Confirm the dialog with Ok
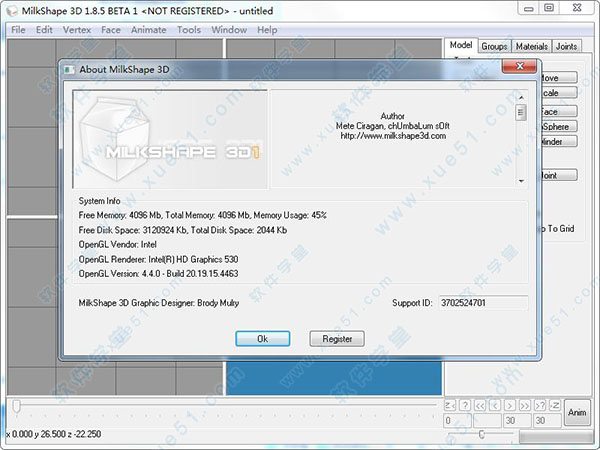This screenshot has height=450, width=600. 262,339
